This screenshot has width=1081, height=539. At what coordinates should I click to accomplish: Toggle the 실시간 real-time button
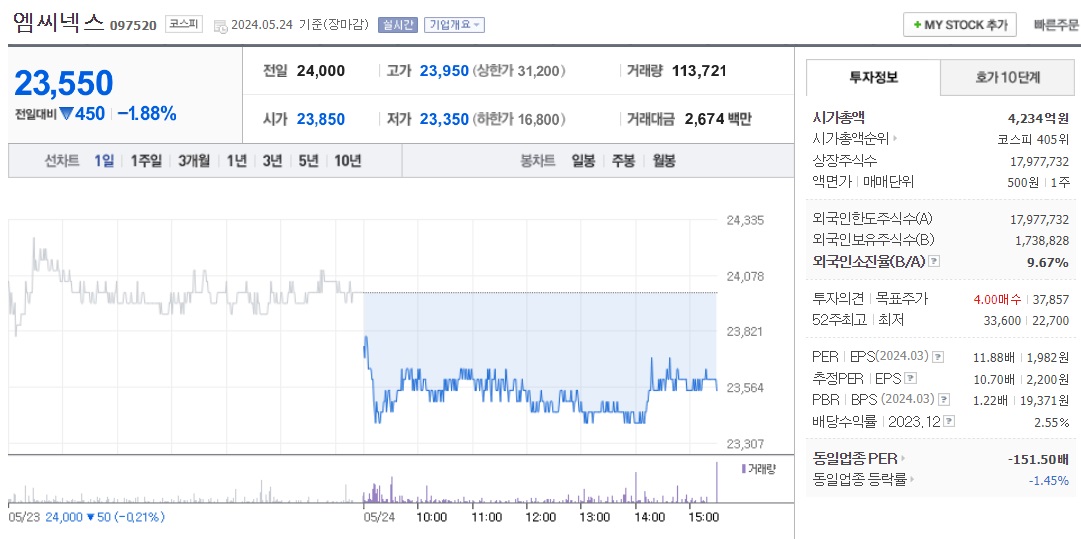coord(398,25)
